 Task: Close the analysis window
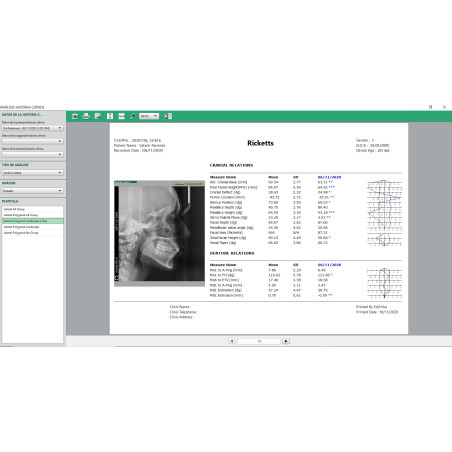(444, 107)
